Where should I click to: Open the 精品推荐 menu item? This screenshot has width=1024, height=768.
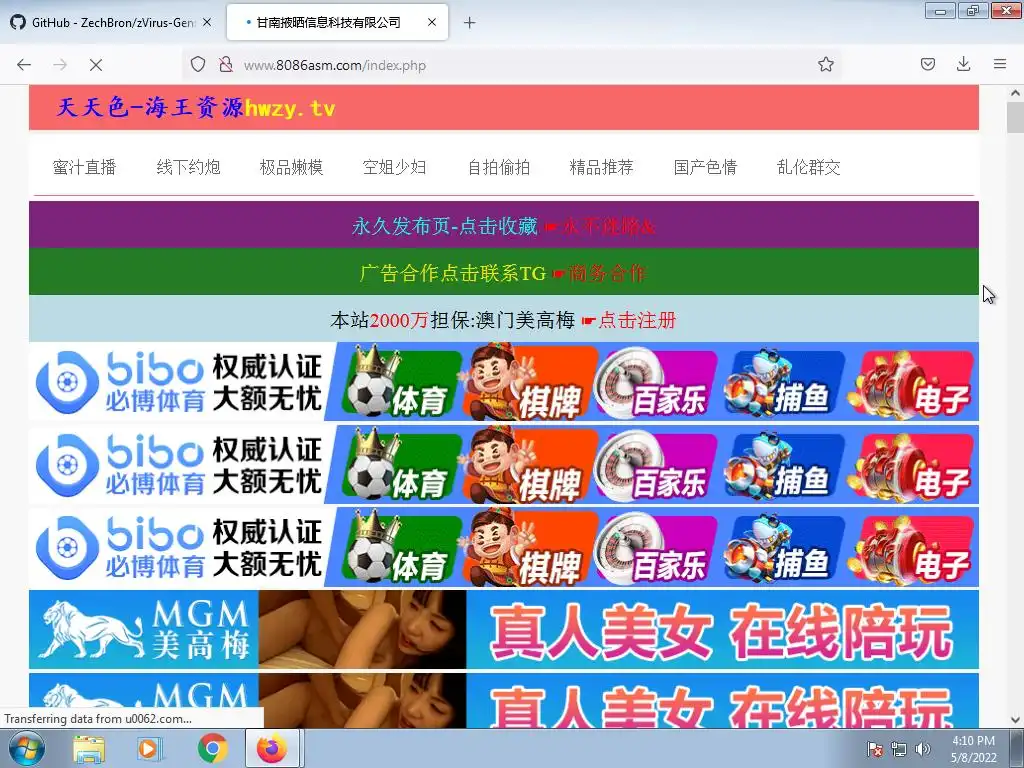pos(601,167)
